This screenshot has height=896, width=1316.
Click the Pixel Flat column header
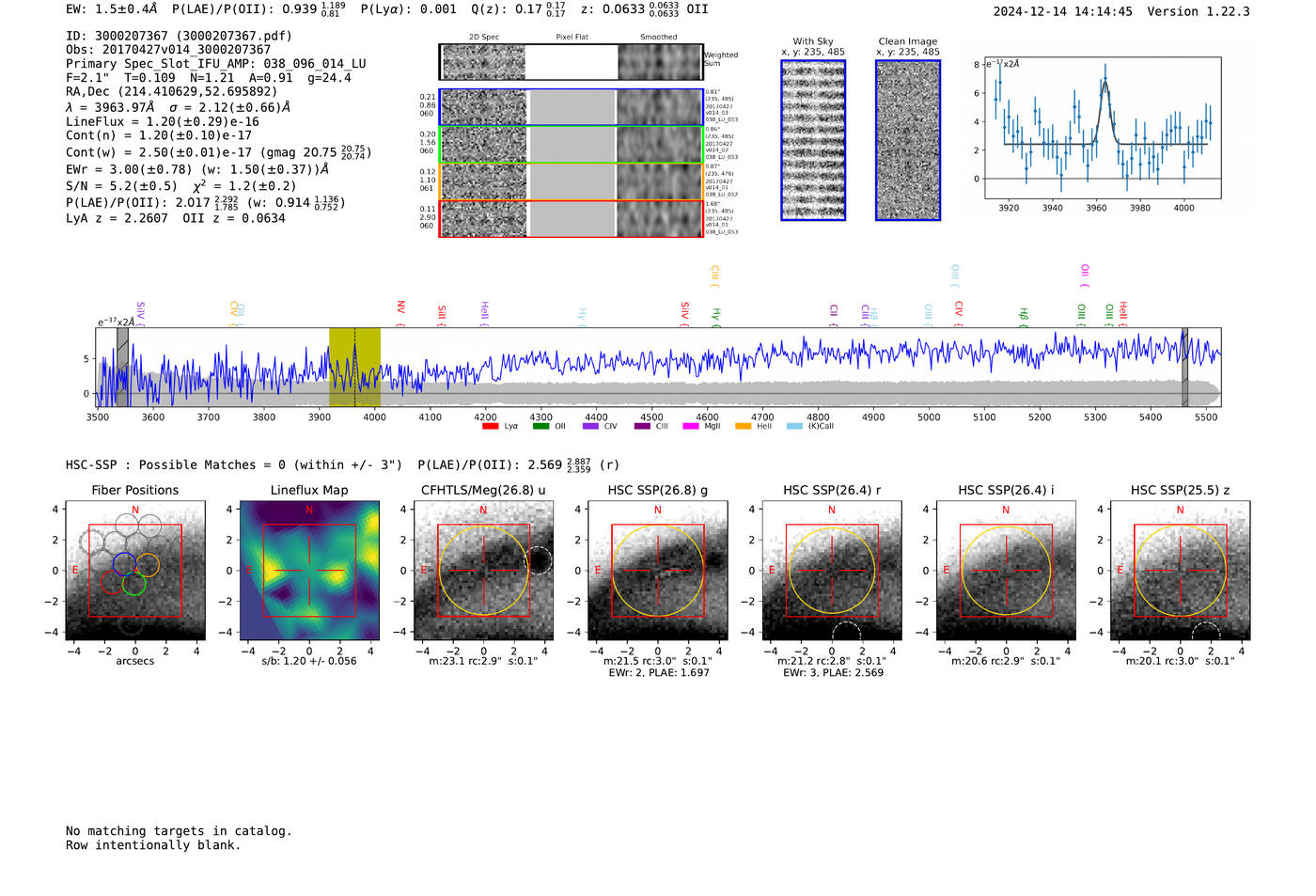(572, 38)
